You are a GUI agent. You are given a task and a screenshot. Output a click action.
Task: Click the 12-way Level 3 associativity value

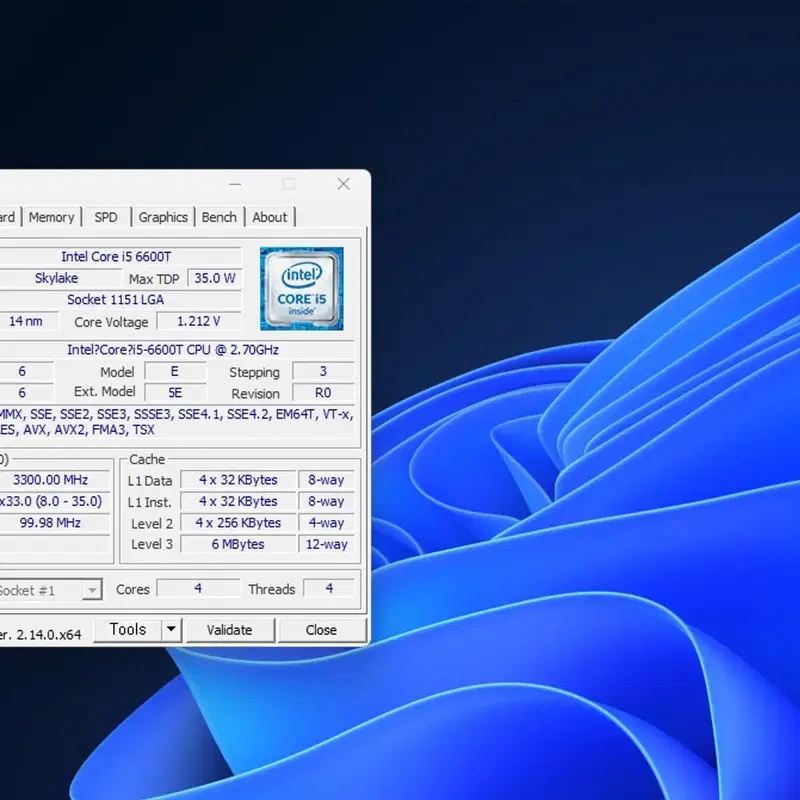327,544
